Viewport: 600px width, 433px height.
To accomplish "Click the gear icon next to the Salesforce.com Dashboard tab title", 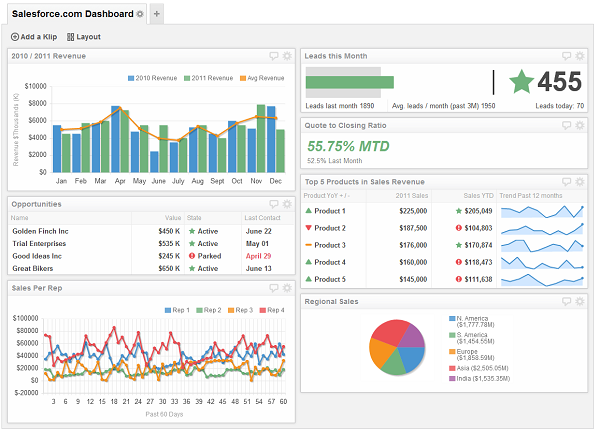I will point(140,14).
